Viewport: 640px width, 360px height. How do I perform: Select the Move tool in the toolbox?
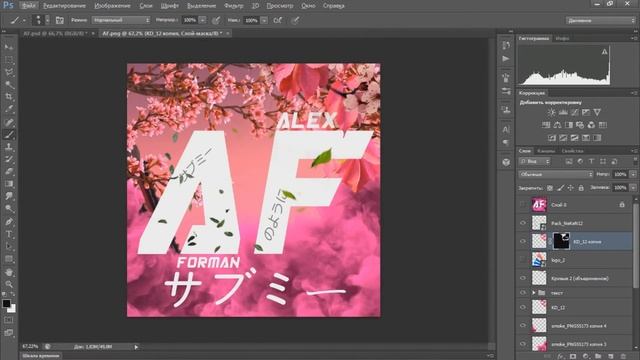tap(9, 47)
